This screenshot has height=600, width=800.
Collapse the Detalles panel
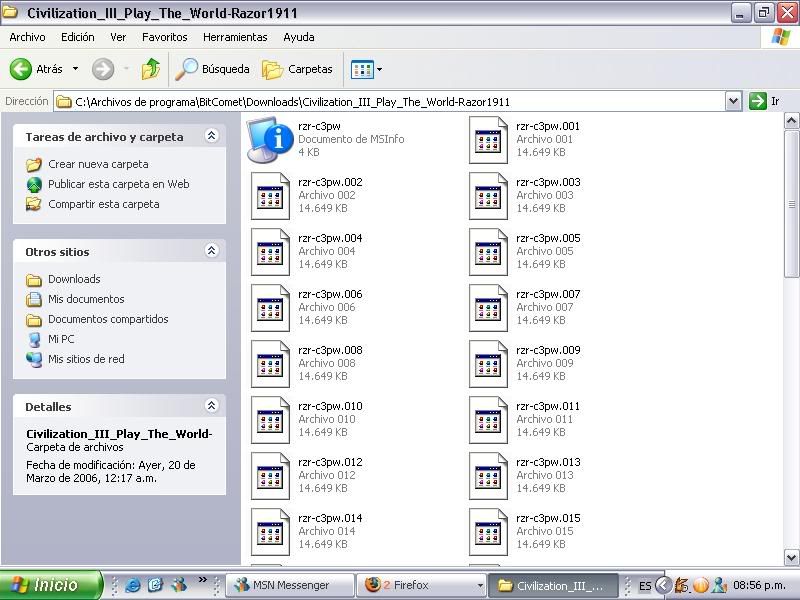[x=211, y=406]
